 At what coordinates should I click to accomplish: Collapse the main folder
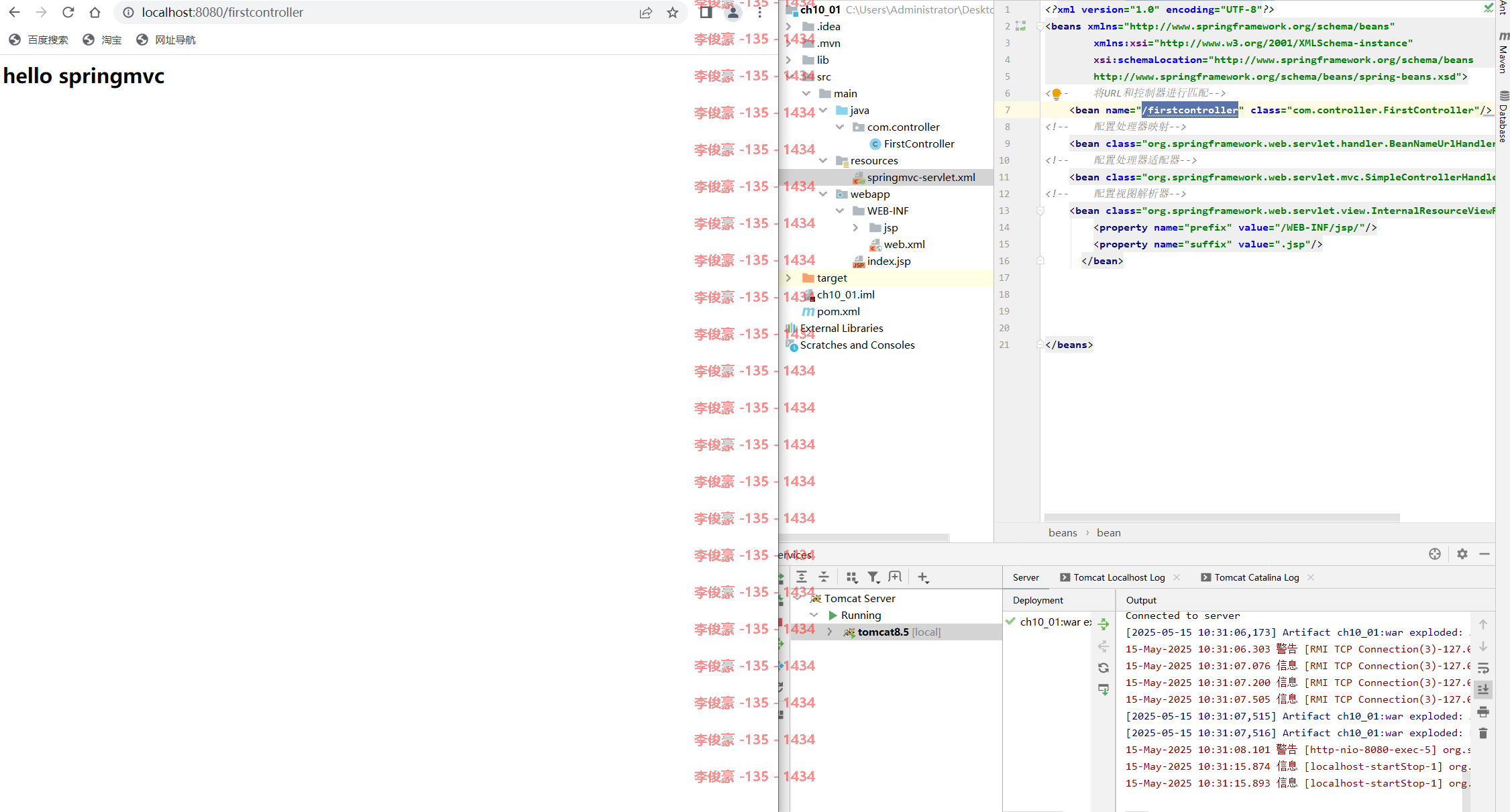(806, 93)
